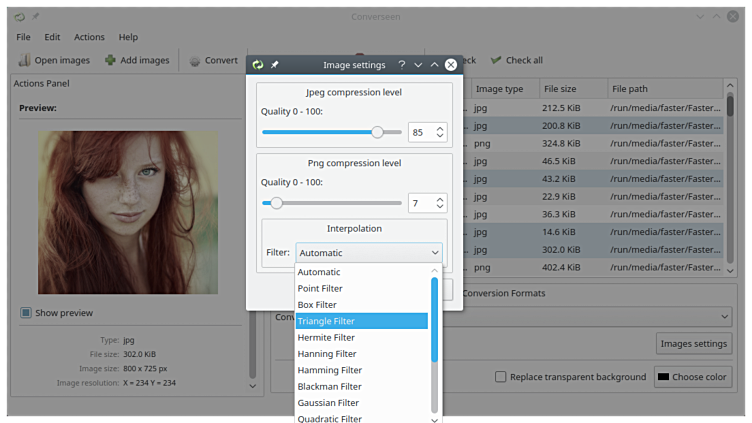Open the Actions menu
752x423 pixels.
pos(89,37)
